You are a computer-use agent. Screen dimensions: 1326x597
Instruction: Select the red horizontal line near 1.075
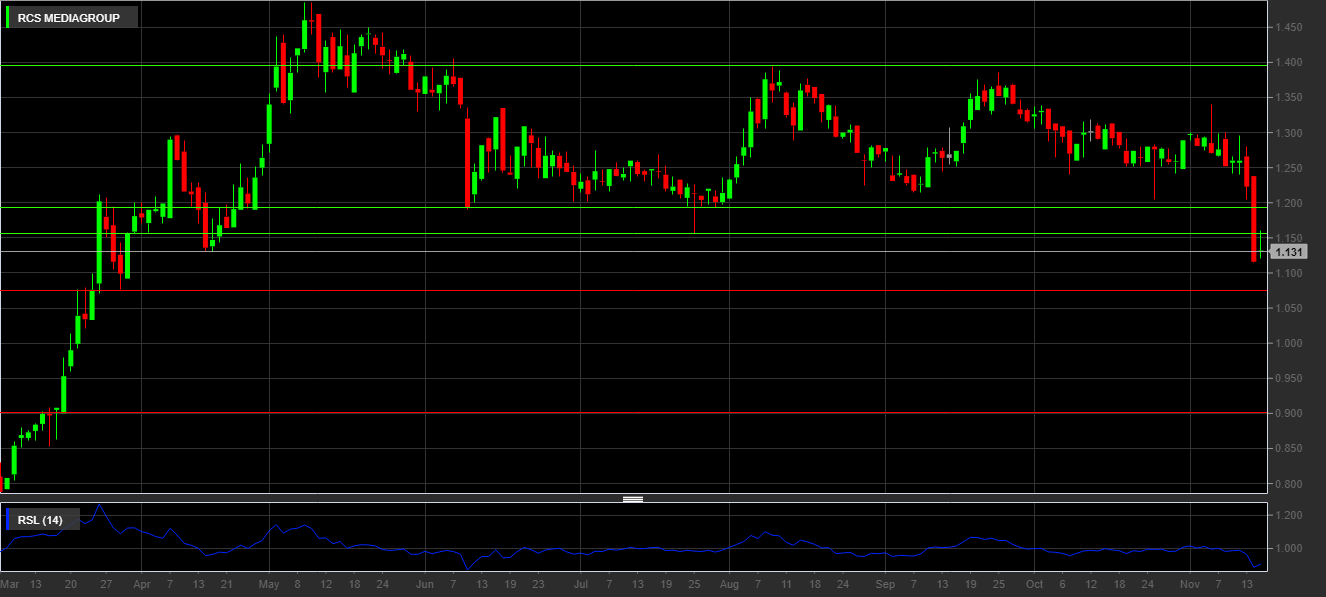point(600,290)
